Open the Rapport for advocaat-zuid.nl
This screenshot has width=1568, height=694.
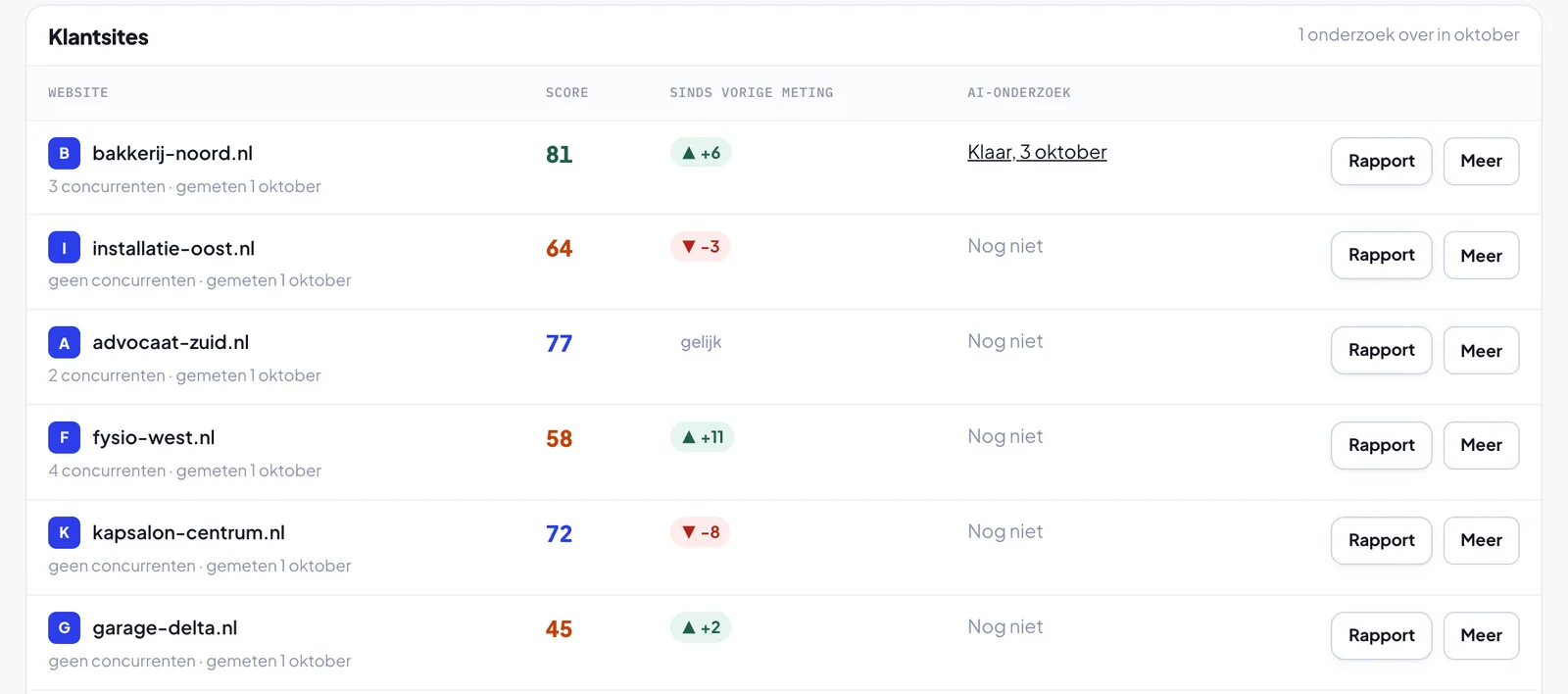[x=1381, y=350]
